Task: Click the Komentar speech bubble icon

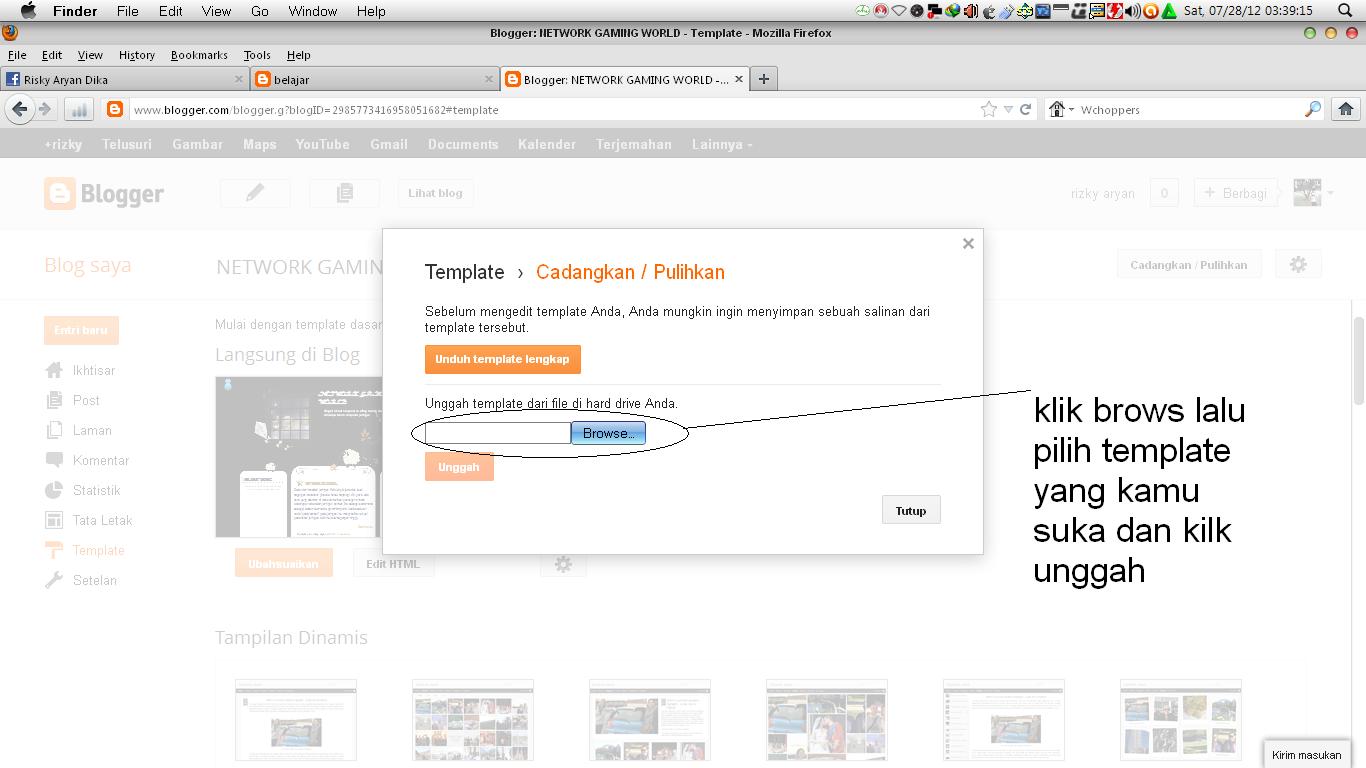Action: pyautogui.click(x=54, y=460)
